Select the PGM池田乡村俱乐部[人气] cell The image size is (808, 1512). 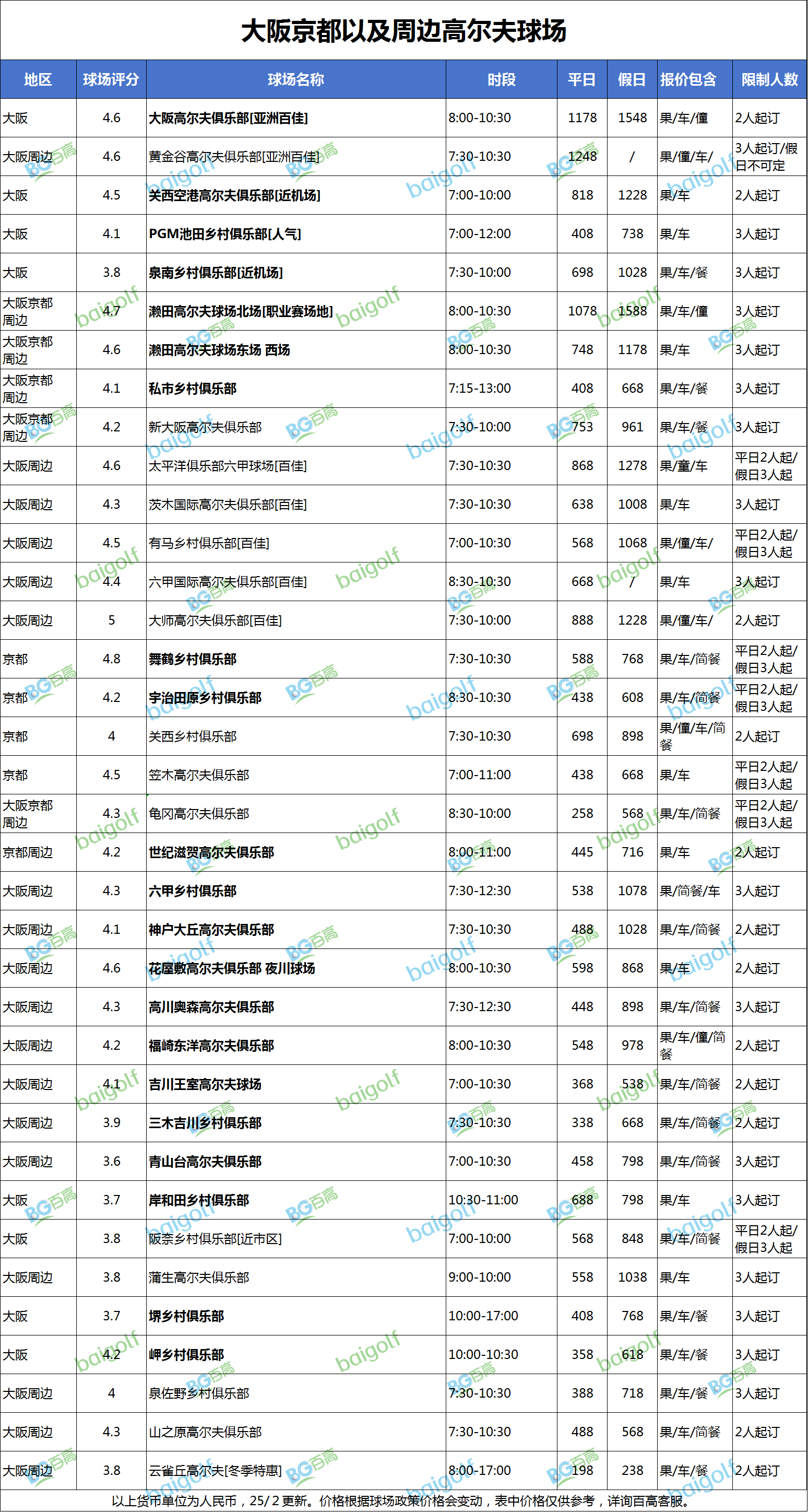click(x=225, y=233)
